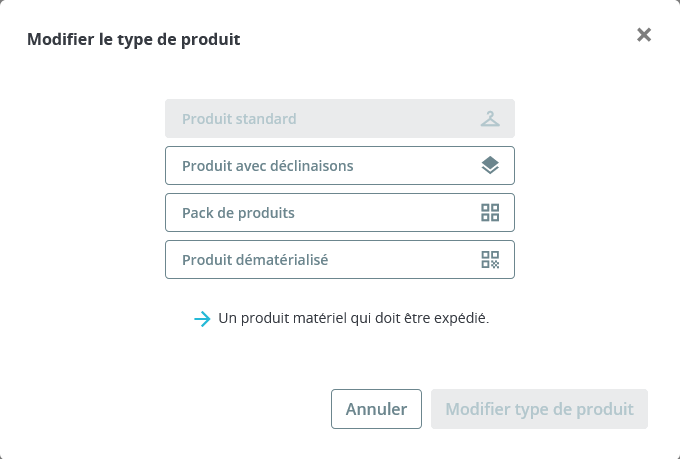This screenshot has width=680, height=459.
Task: Click the 'Pack de produits' label text
Action: coord(238,213)
